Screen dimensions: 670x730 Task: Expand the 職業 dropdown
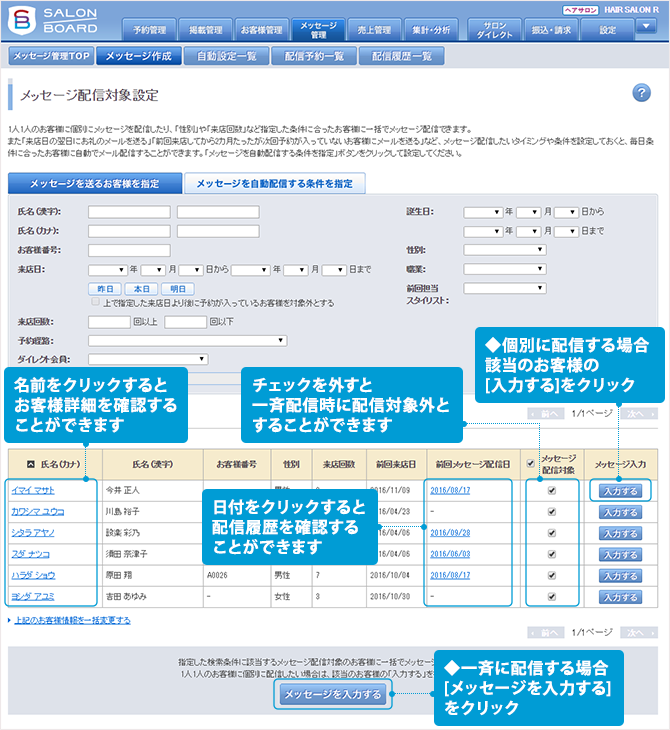click(x=504, y=268)
